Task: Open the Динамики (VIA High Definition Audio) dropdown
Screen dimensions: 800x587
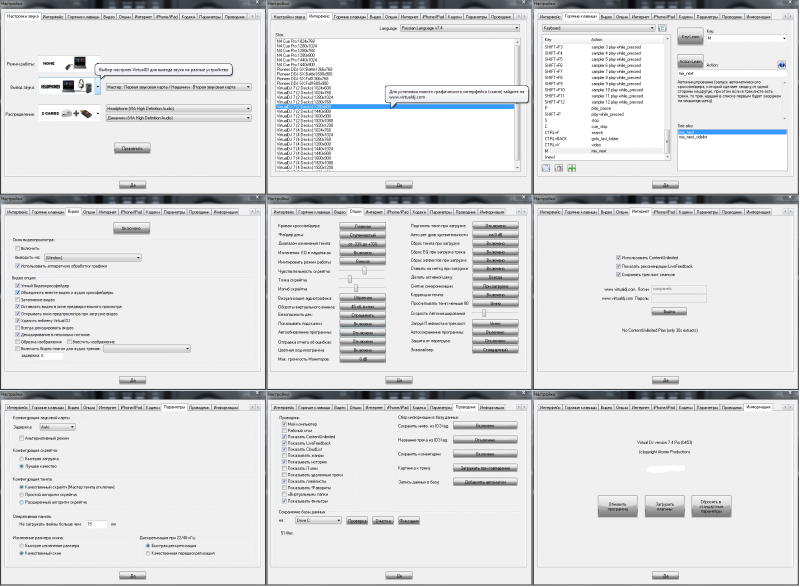Action: pyautogui.click(x=179, y=118)
